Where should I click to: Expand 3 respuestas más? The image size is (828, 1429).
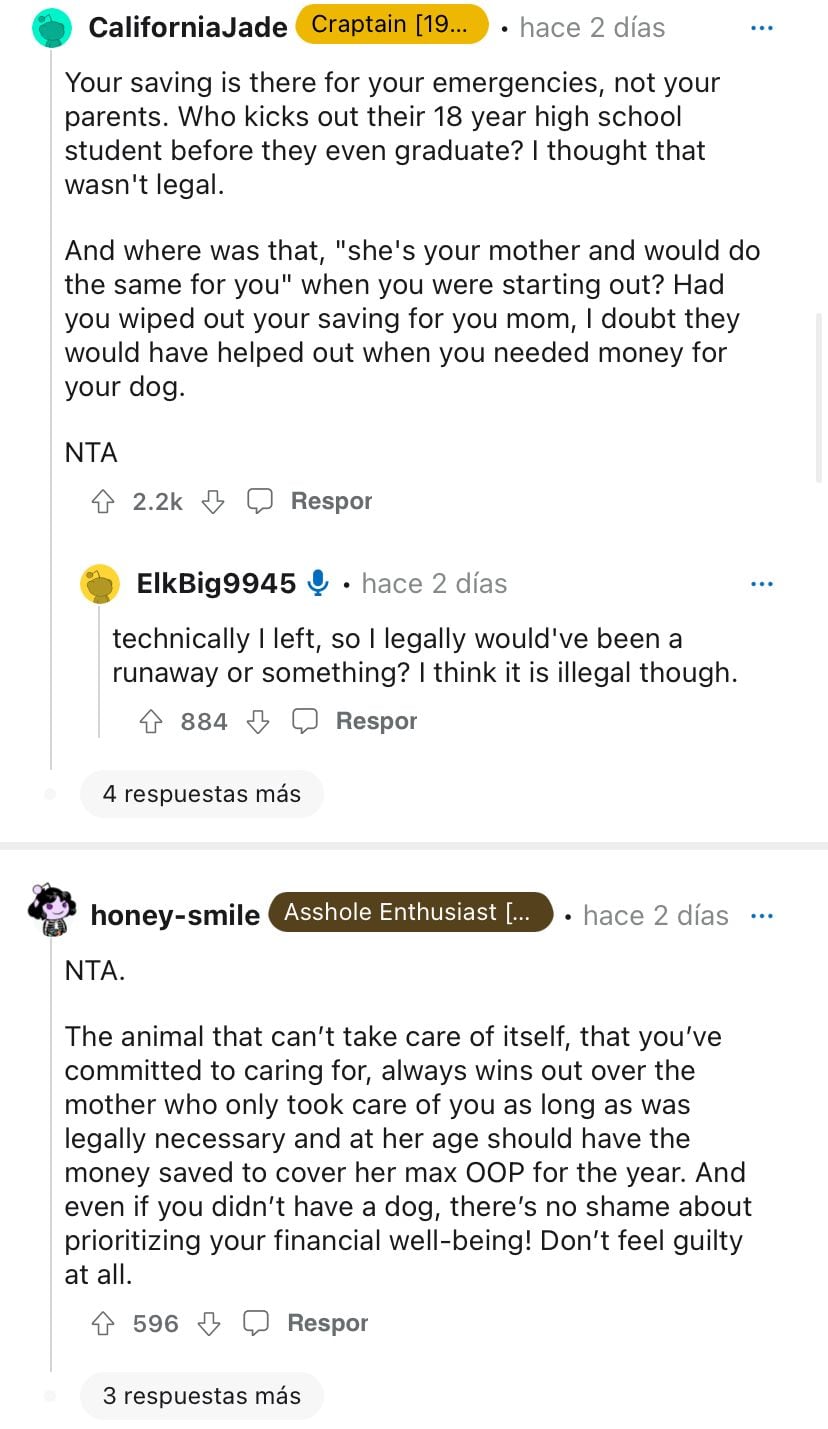pos(201,1395)
